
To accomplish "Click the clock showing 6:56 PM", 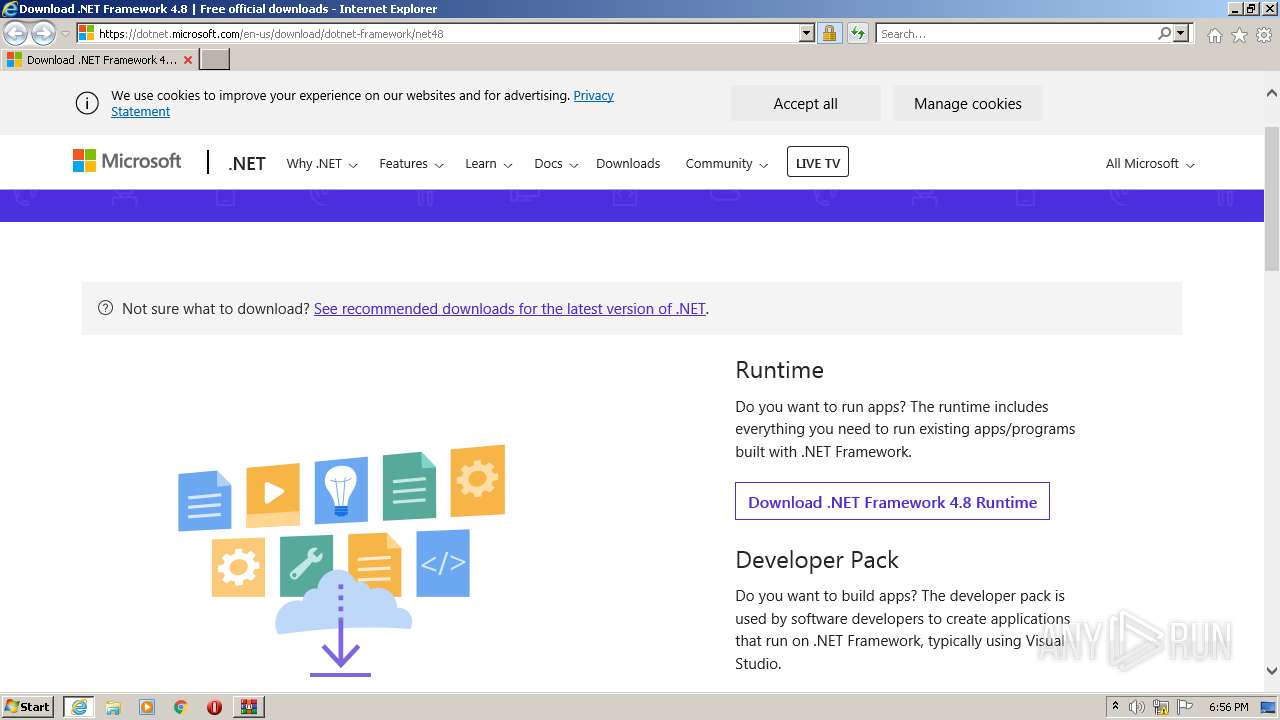I will tap(1228, 707).
